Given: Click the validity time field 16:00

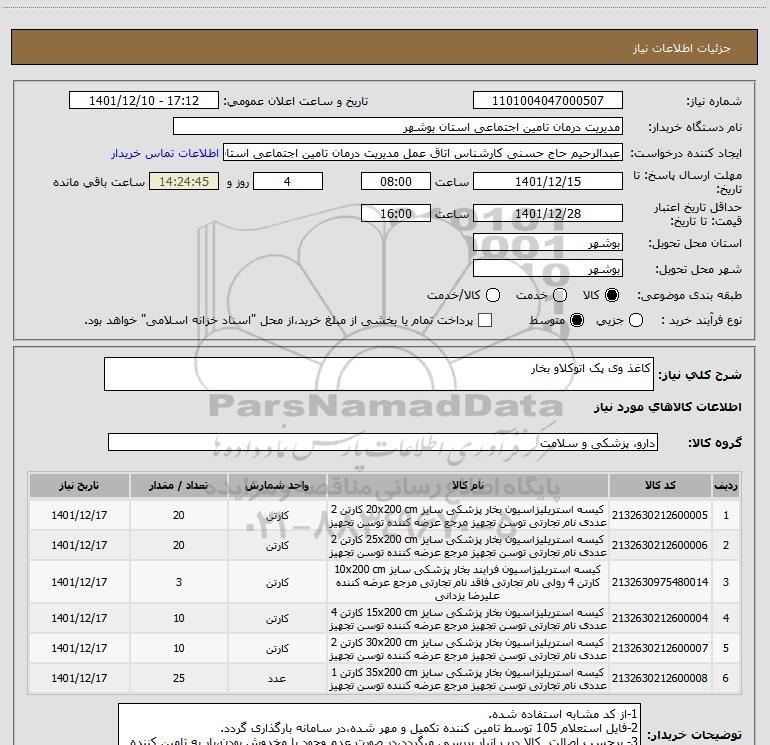Looking at the screenshot, I should 396,214.
